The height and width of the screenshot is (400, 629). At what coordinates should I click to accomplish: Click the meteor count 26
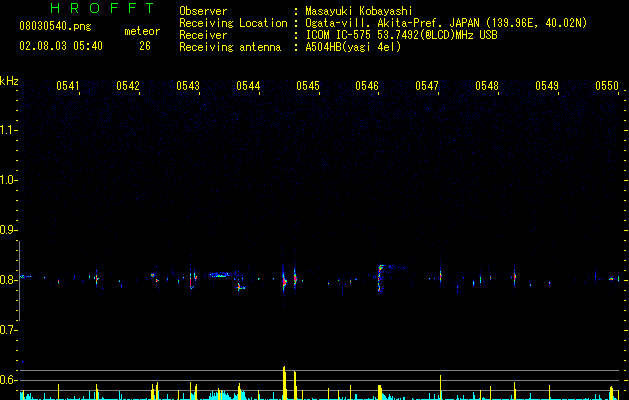click(145, 46)
